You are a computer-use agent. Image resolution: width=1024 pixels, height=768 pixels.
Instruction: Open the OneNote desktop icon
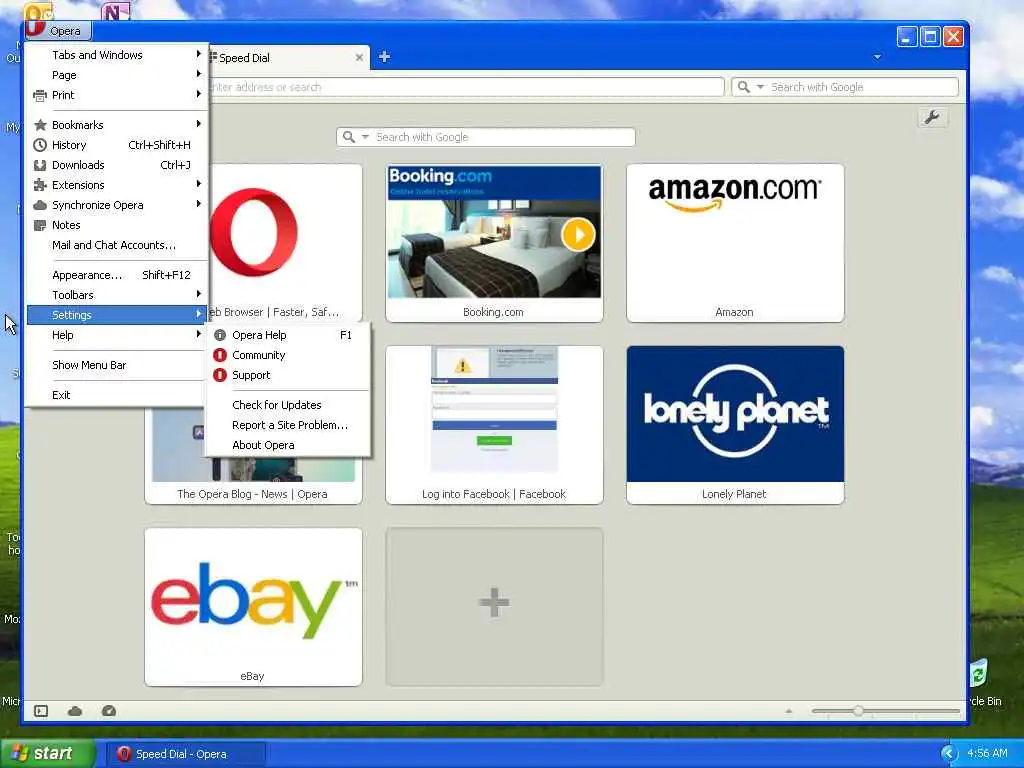pos(116,11)
